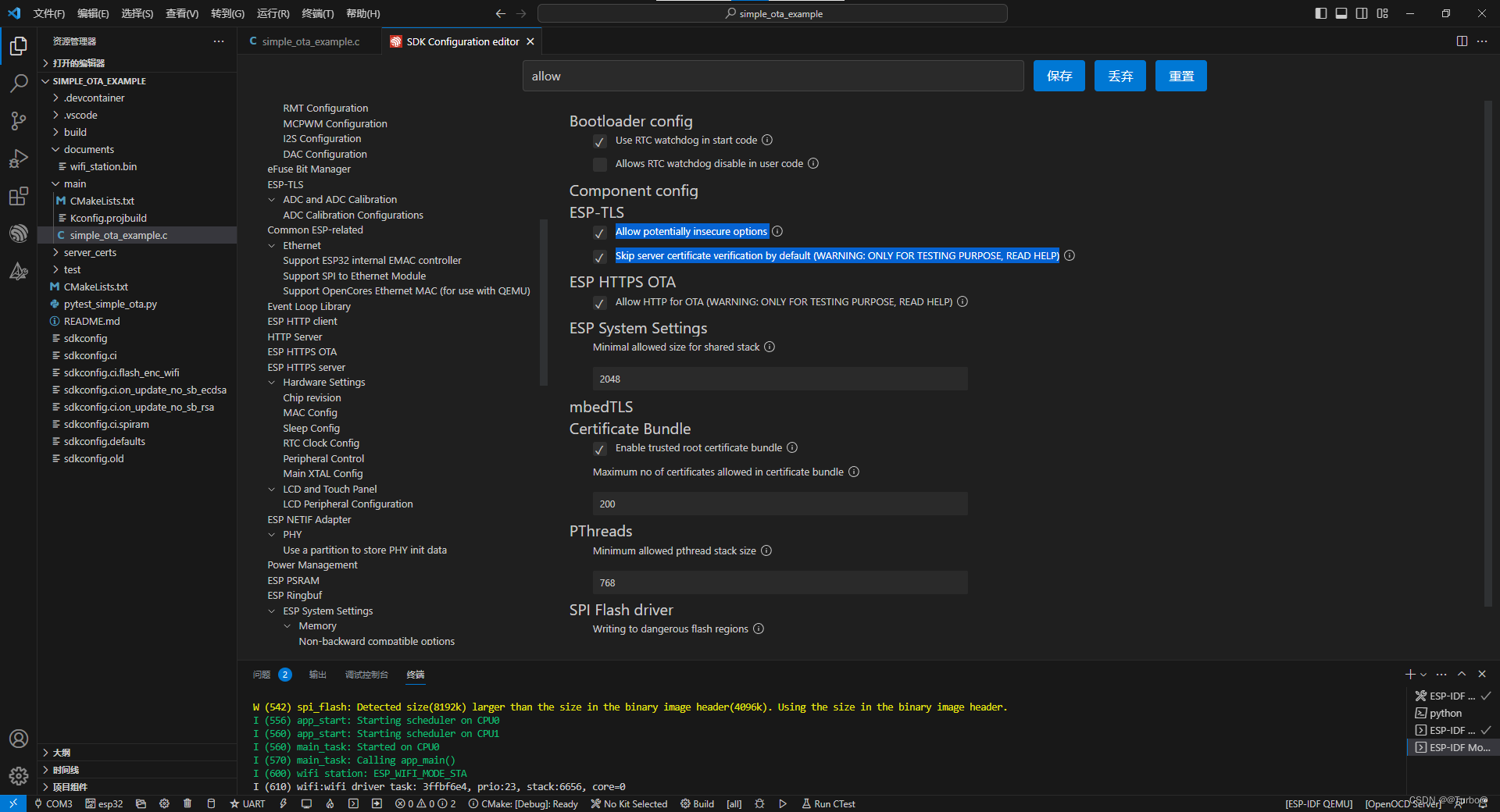Collapse the PHY tree section
Image resolution: width=1500 pixels, height=812 pixels.
pos(272,535)
